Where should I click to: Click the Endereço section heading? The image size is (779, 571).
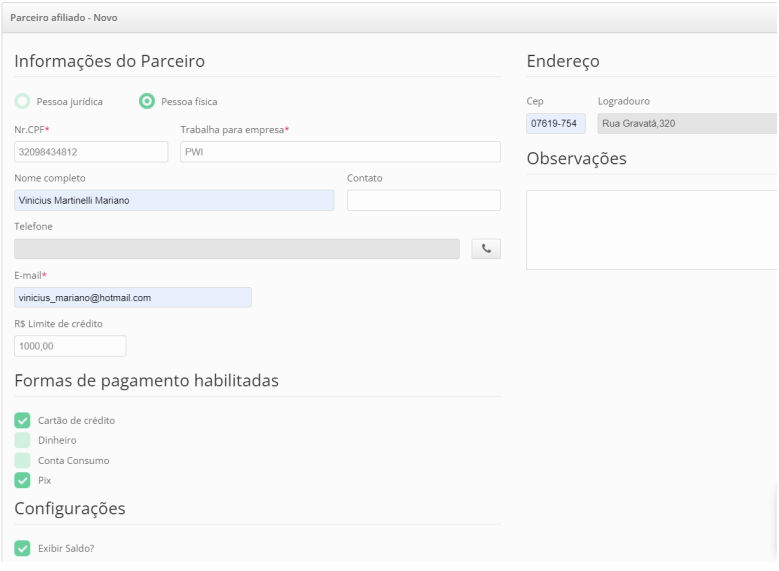point(563,61)
